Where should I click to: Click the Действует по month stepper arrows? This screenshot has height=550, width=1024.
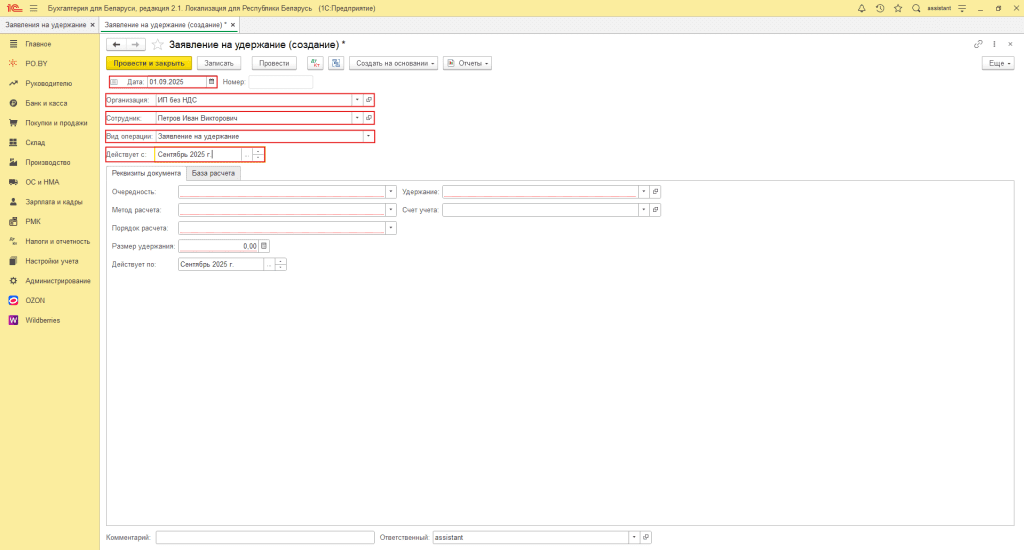[x=281, y=265]
